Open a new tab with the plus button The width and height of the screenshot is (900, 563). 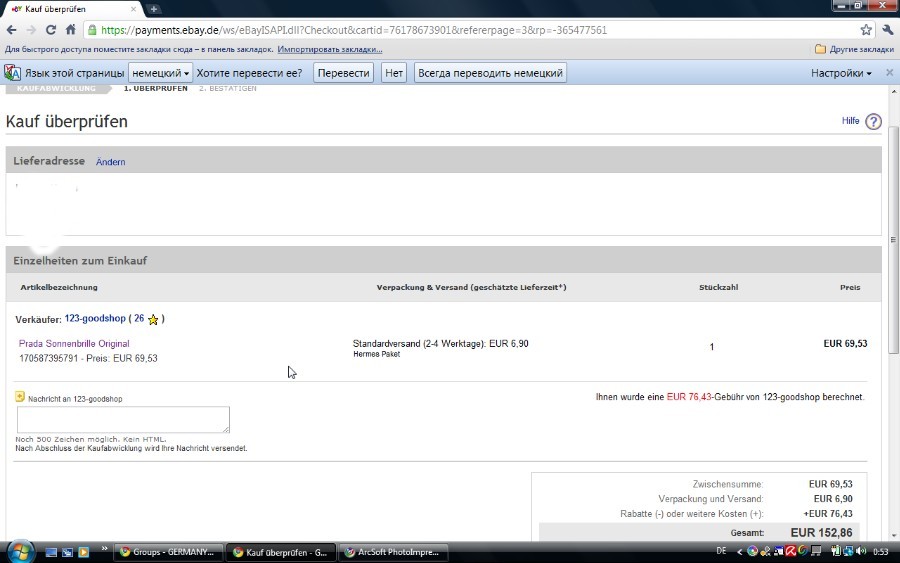154,9
